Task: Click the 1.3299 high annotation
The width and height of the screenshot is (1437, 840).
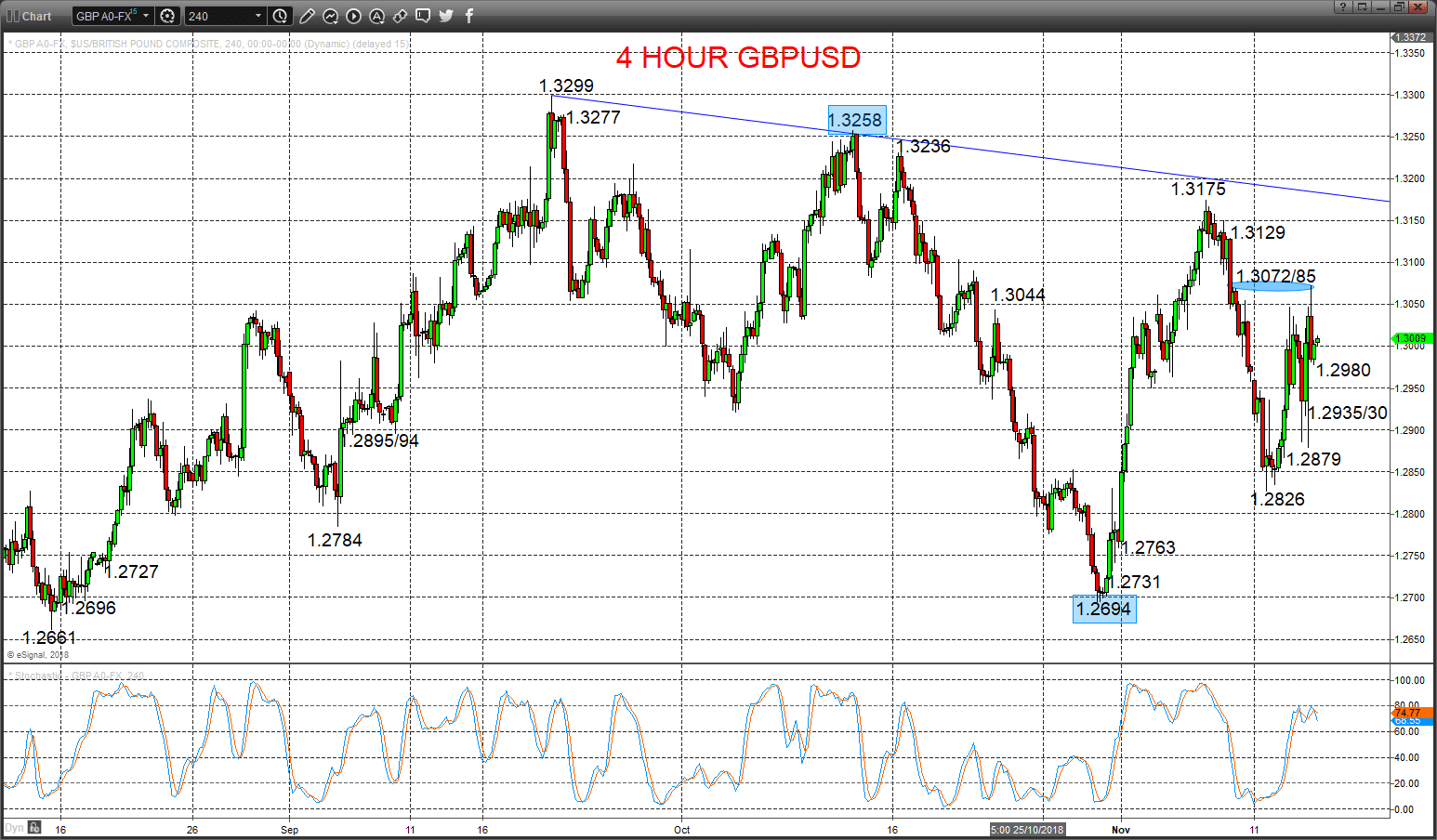Action: tap(566, 85)
